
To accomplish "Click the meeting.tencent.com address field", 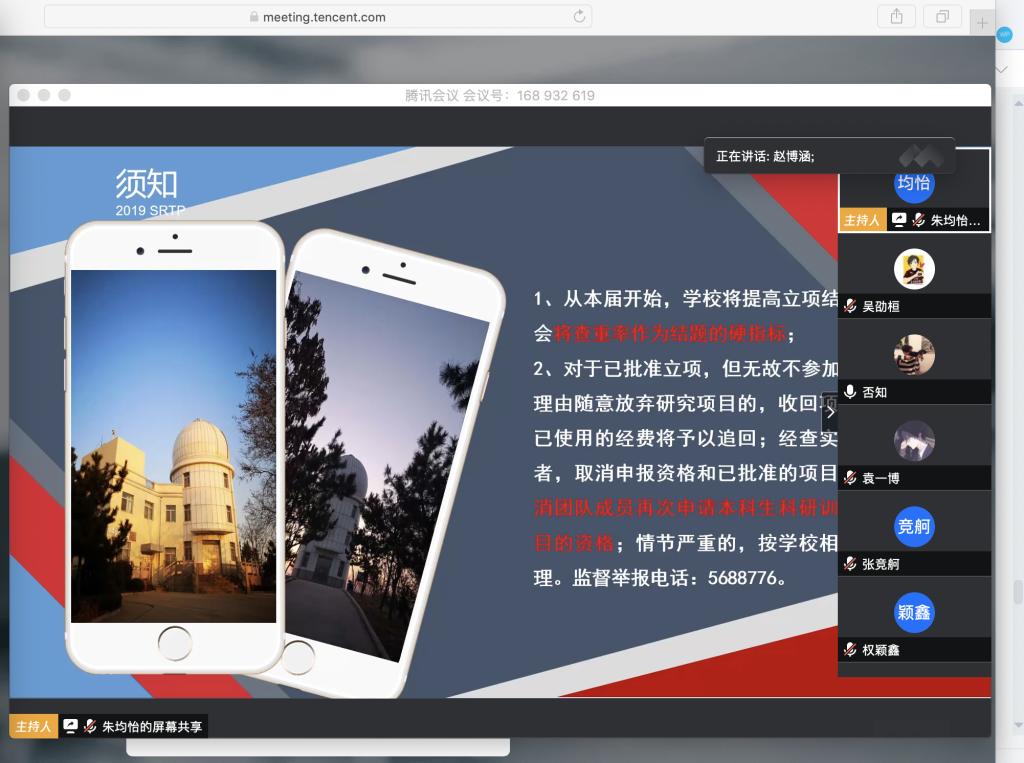I will point(318,17).
